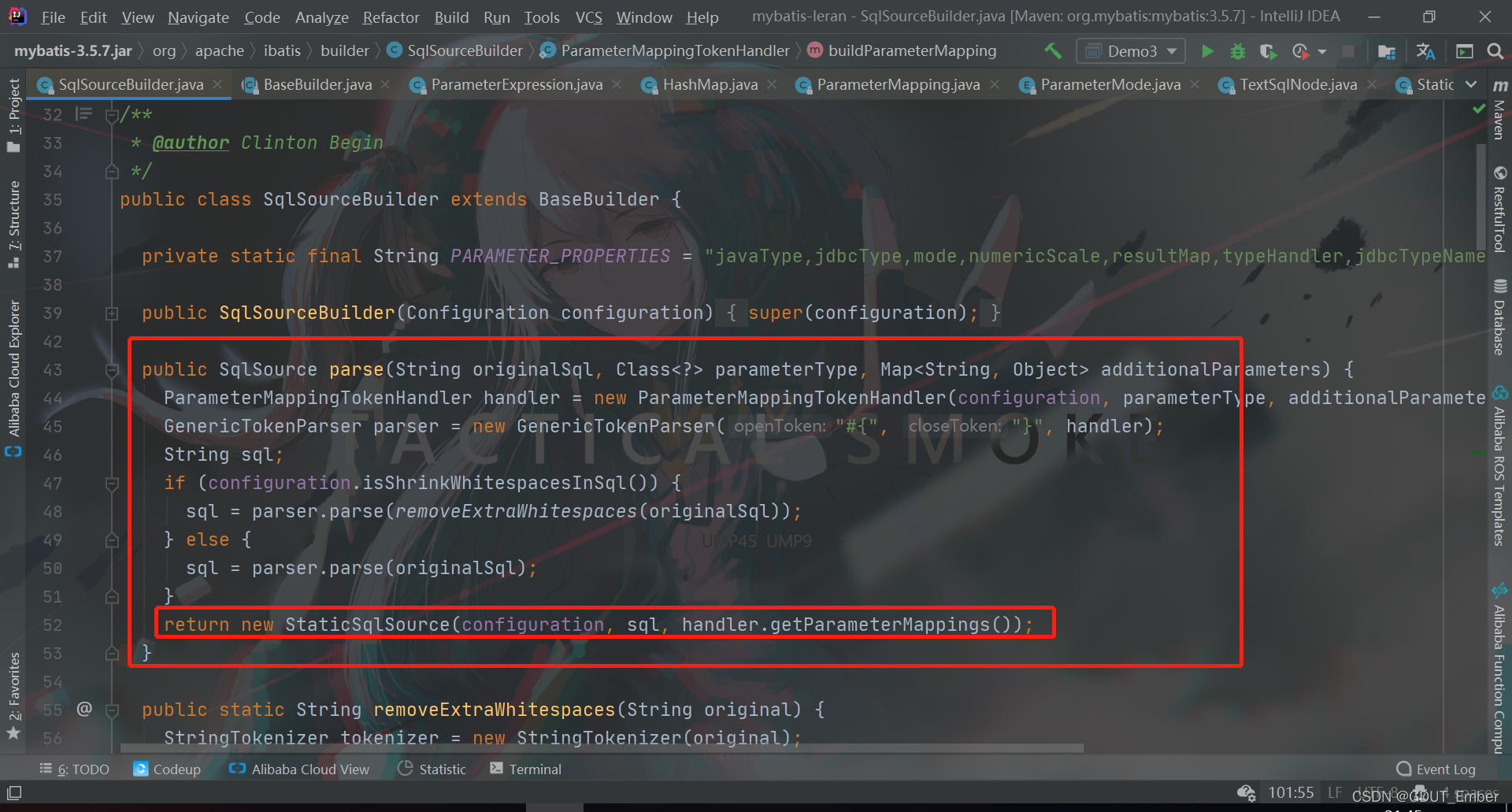
Task: Switch to TextSqlNode.java tab
Action: point(1298,84)
